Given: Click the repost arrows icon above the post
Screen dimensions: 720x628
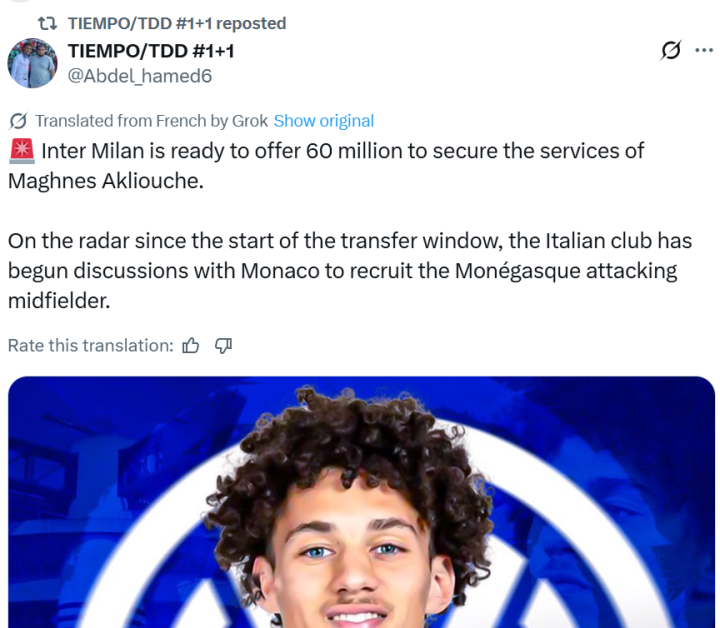Looking at the screenshot, I should [47, 23].
